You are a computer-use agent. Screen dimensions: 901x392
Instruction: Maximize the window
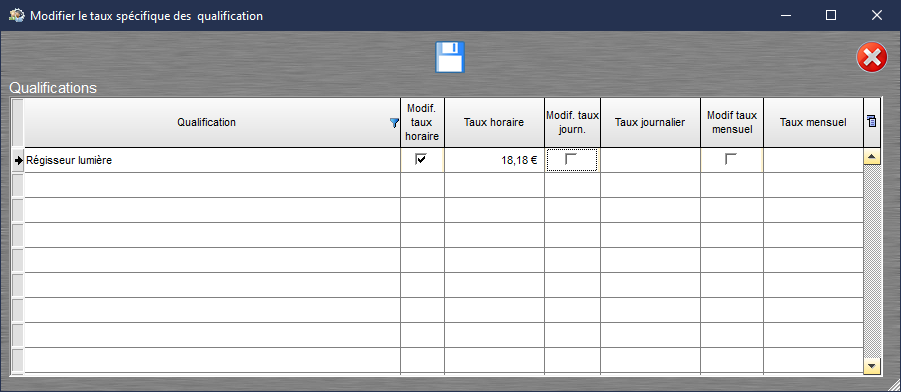[831, 16]
